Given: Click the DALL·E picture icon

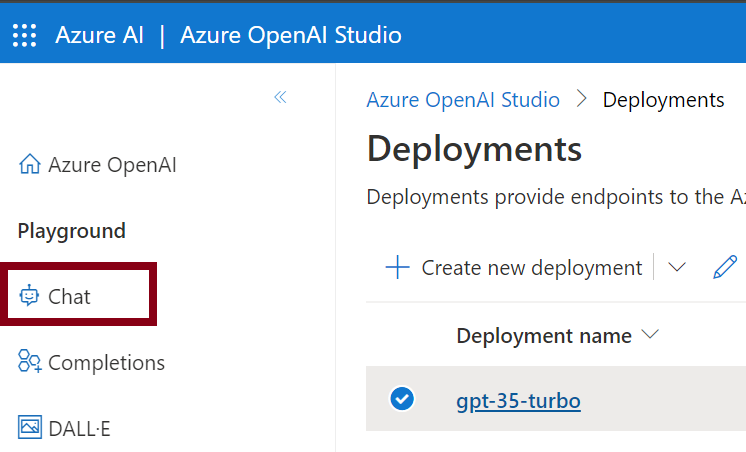Looking at the screenshot, I should click(30, 428).
